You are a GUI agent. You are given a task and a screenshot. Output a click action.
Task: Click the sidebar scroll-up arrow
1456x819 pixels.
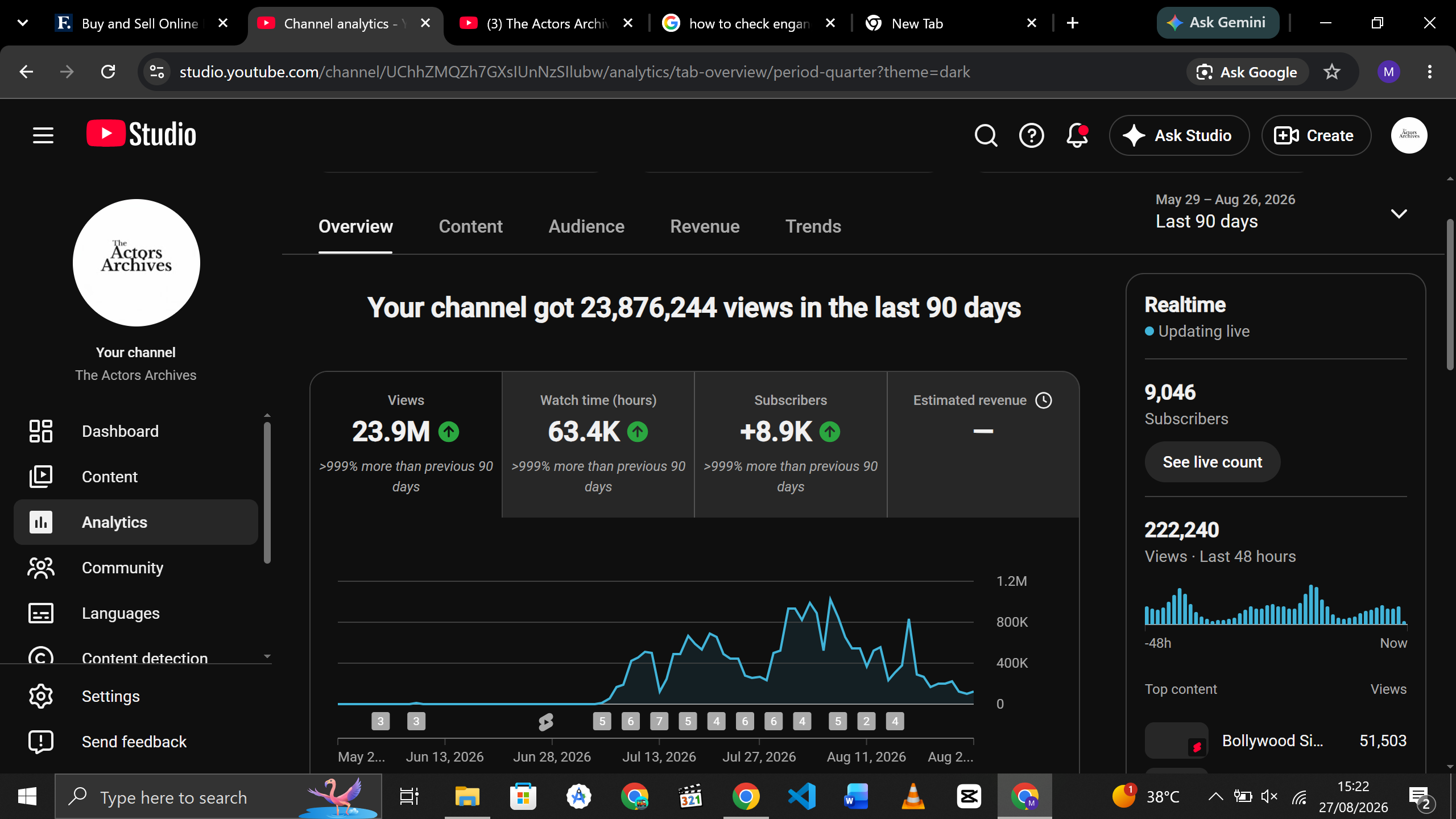pyautogui.click(x=267, y=415)
